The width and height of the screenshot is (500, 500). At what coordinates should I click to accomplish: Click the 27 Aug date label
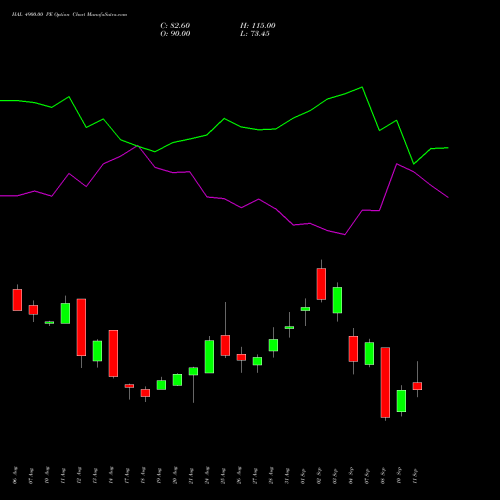tap(255, 475)
